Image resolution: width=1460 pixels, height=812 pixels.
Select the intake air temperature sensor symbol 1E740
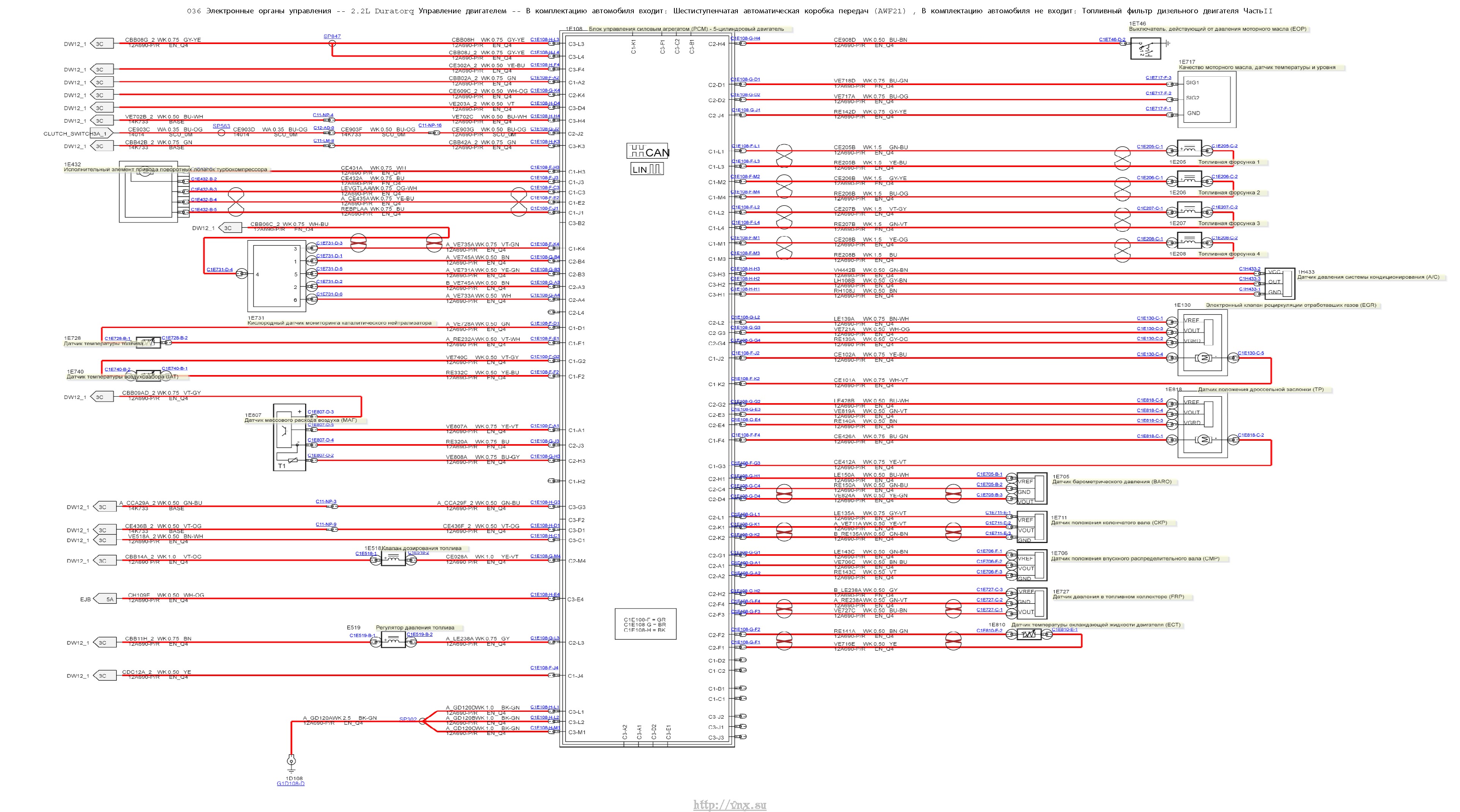(148, 375)
